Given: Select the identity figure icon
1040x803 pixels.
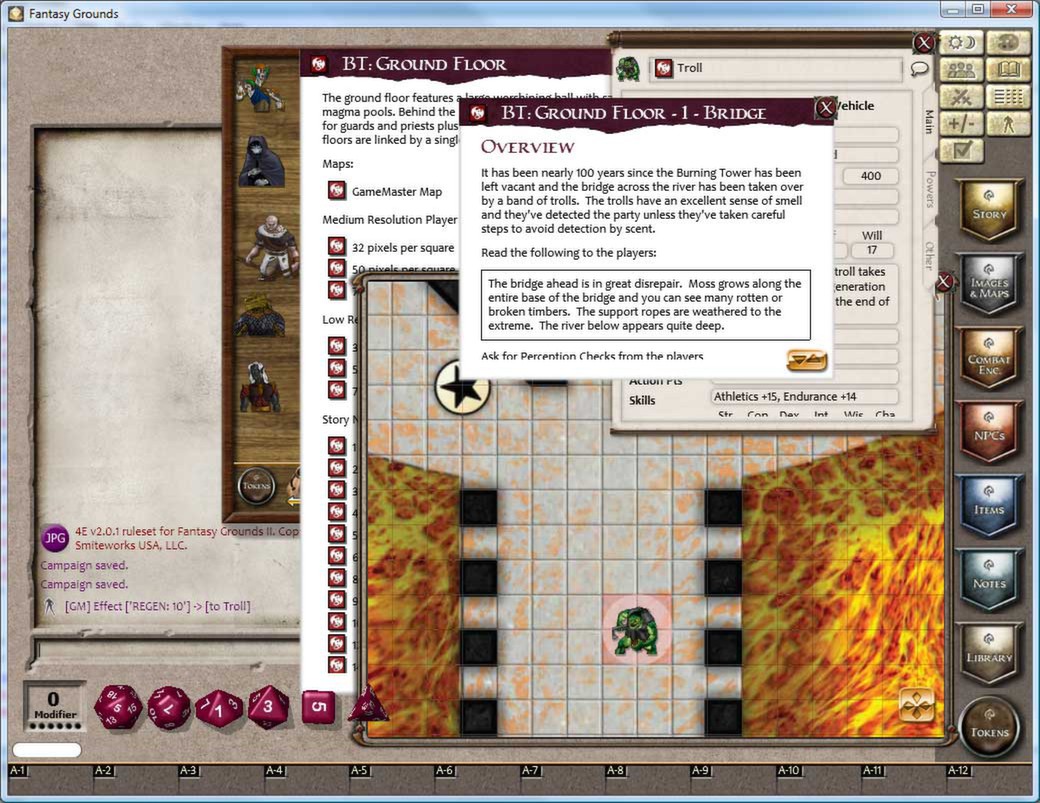Looking at the screenshot, I should (1007, 123).
